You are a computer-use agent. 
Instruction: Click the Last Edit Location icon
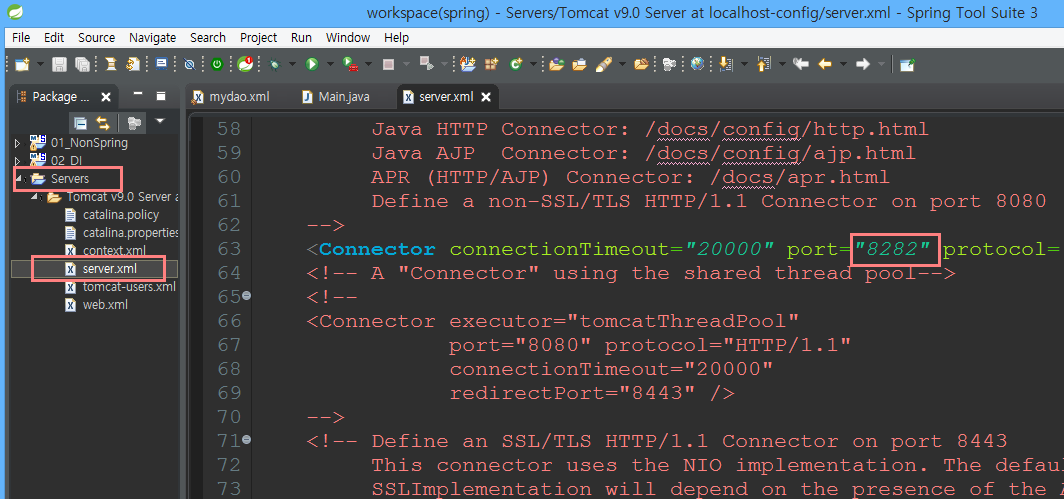[x=801, y=64]
